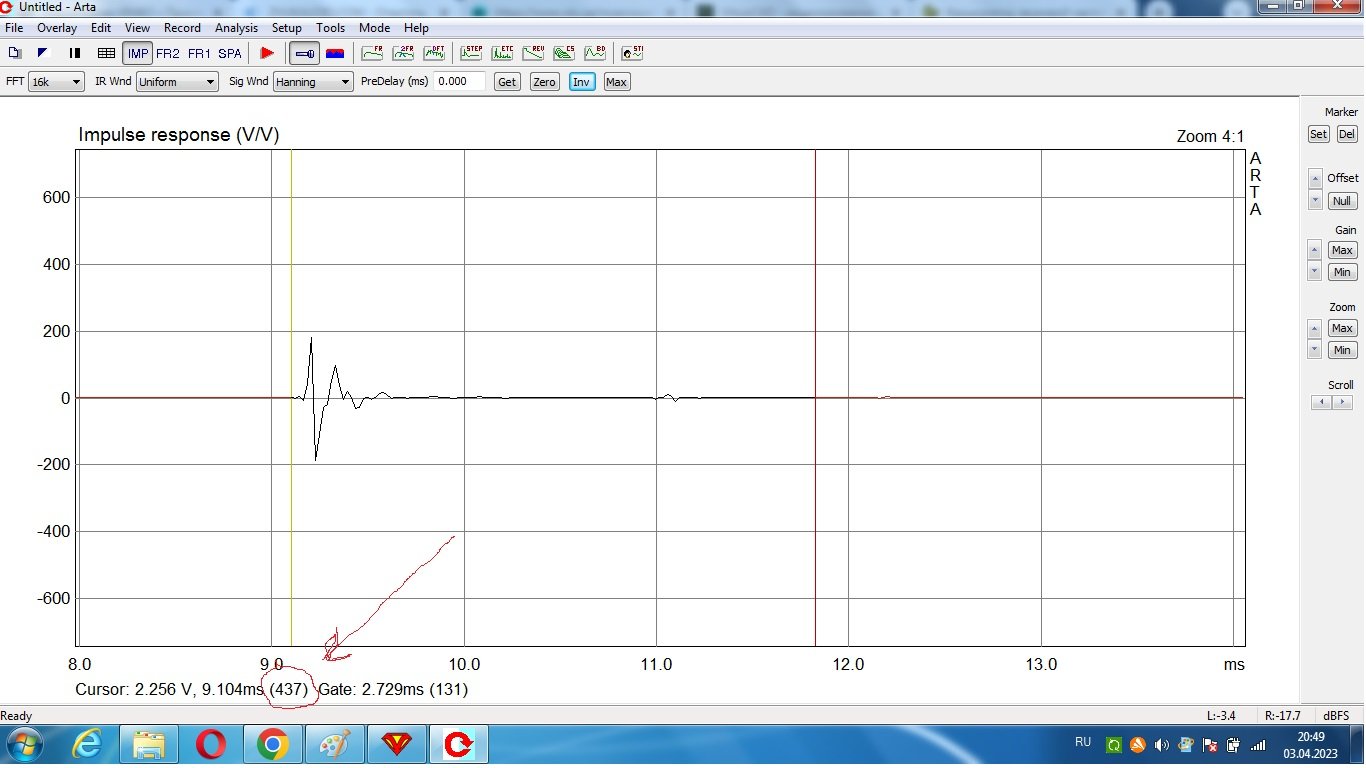
Task: Click the Offset Null button
Action: (x=1342, y=201)
